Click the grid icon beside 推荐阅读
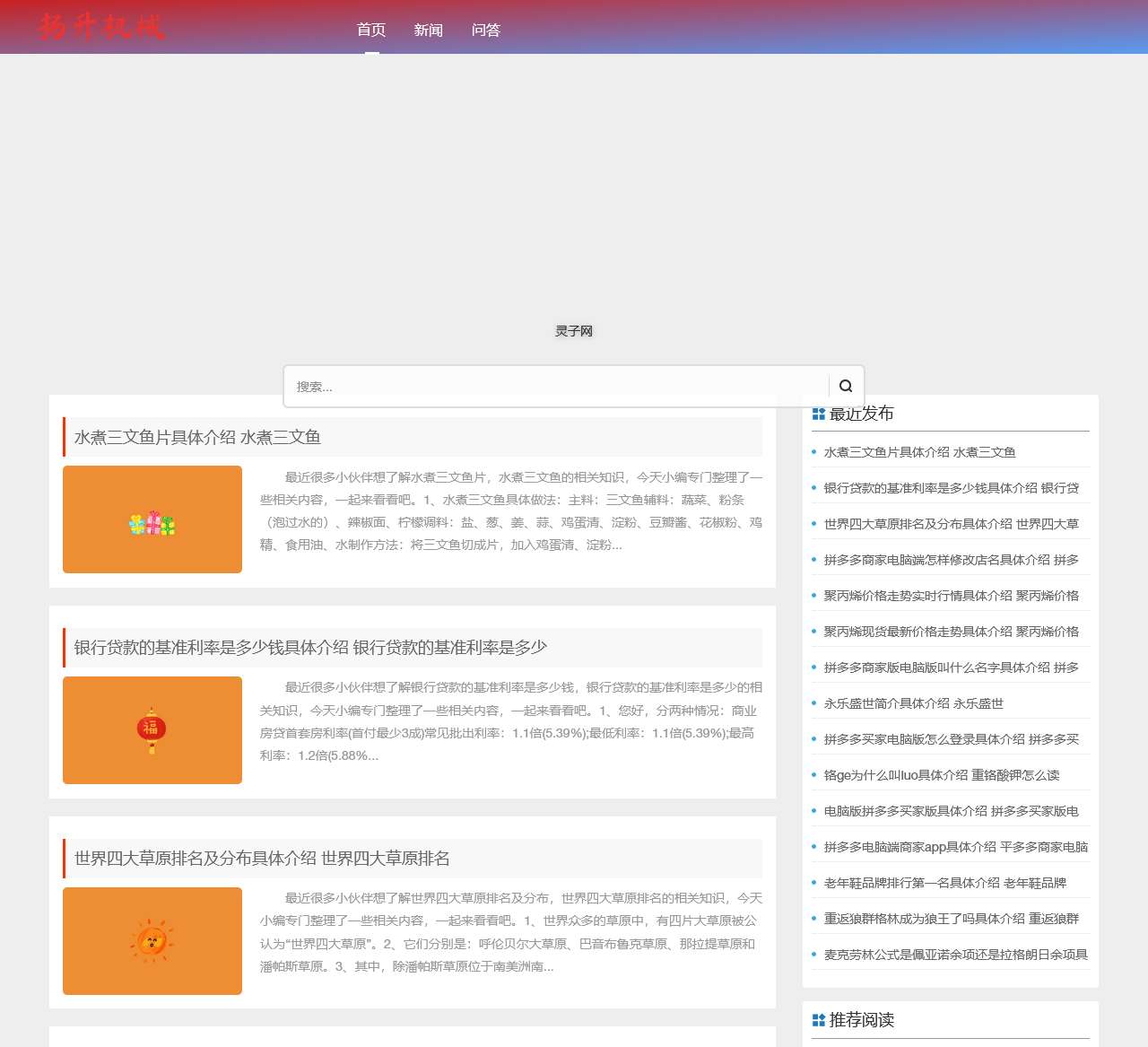 click(x=818, y=1020)
